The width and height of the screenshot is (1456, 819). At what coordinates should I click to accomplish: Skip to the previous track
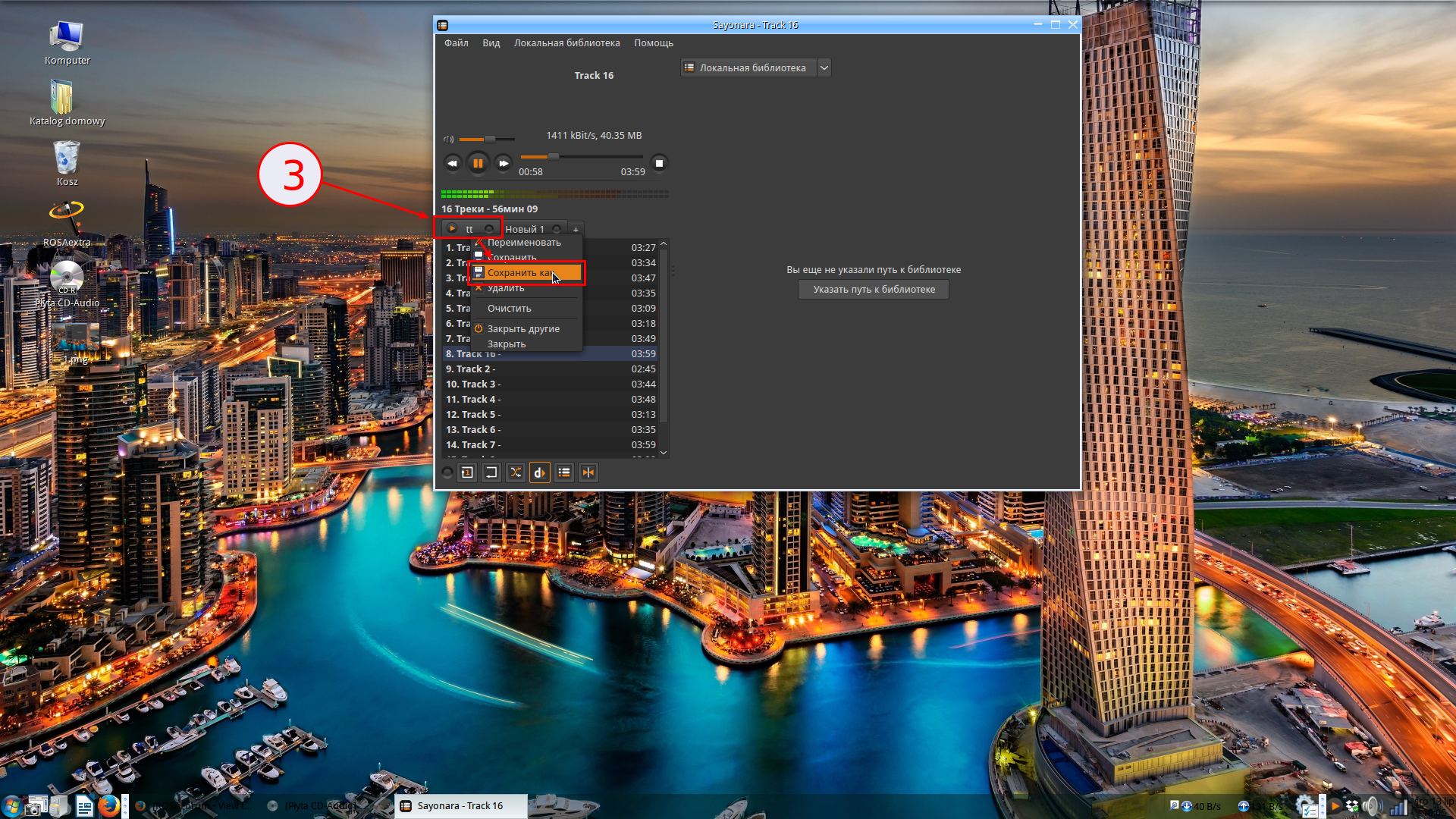(x=453, y=163)
